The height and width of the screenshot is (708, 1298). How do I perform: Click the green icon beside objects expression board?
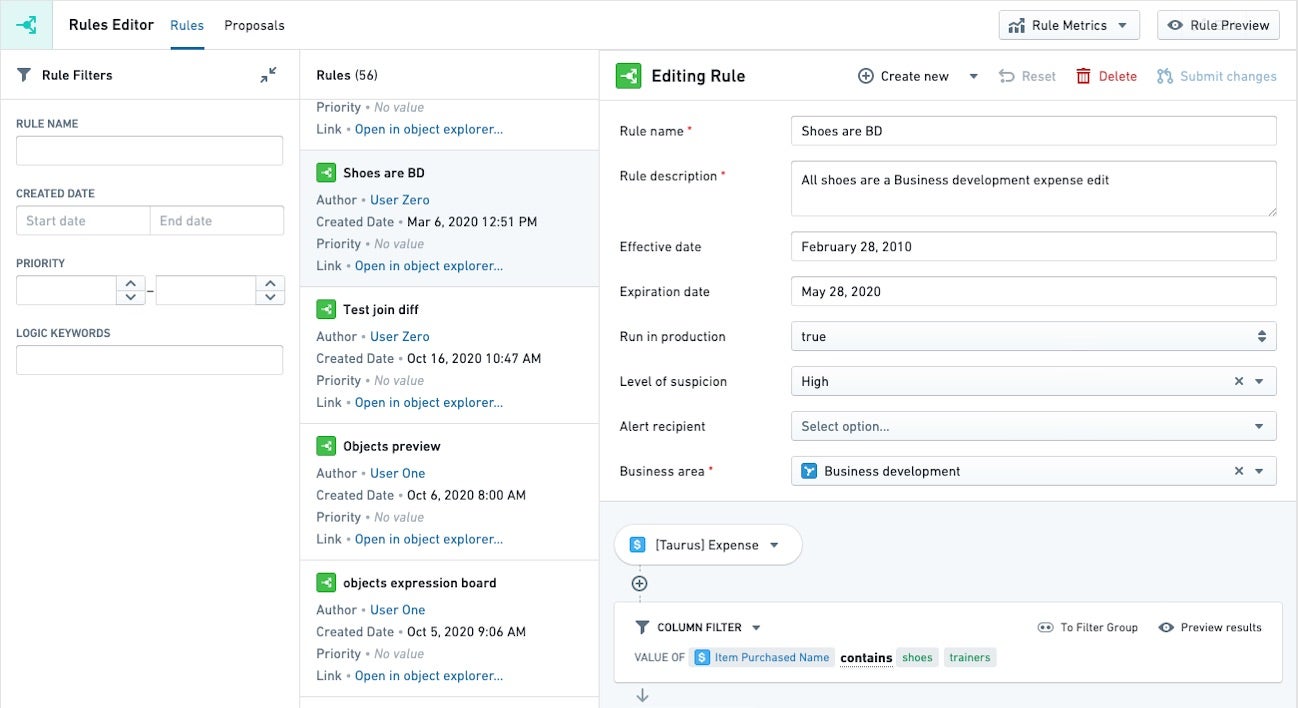point(326,583)
